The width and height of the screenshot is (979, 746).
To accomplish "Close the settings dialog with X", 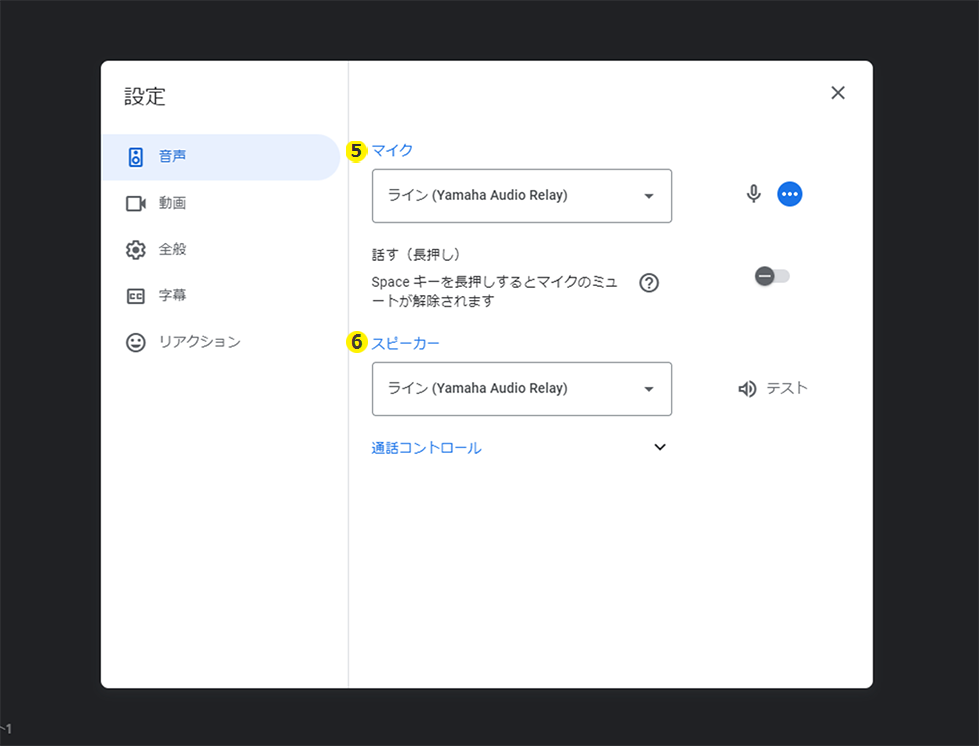I will pyautogui.click(x=838, y=93).
